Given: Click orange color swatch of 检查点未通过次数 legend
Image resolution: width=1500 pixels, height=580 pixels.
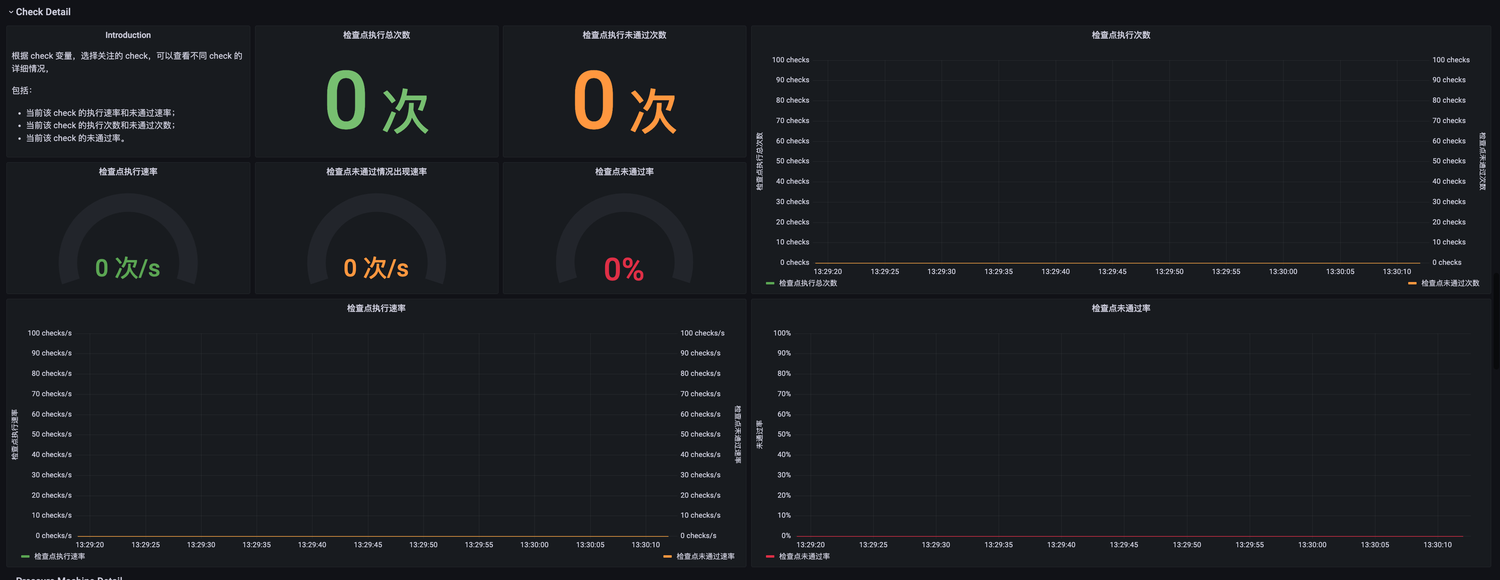Looking at the screenshot, I should tap(1412, 283).
